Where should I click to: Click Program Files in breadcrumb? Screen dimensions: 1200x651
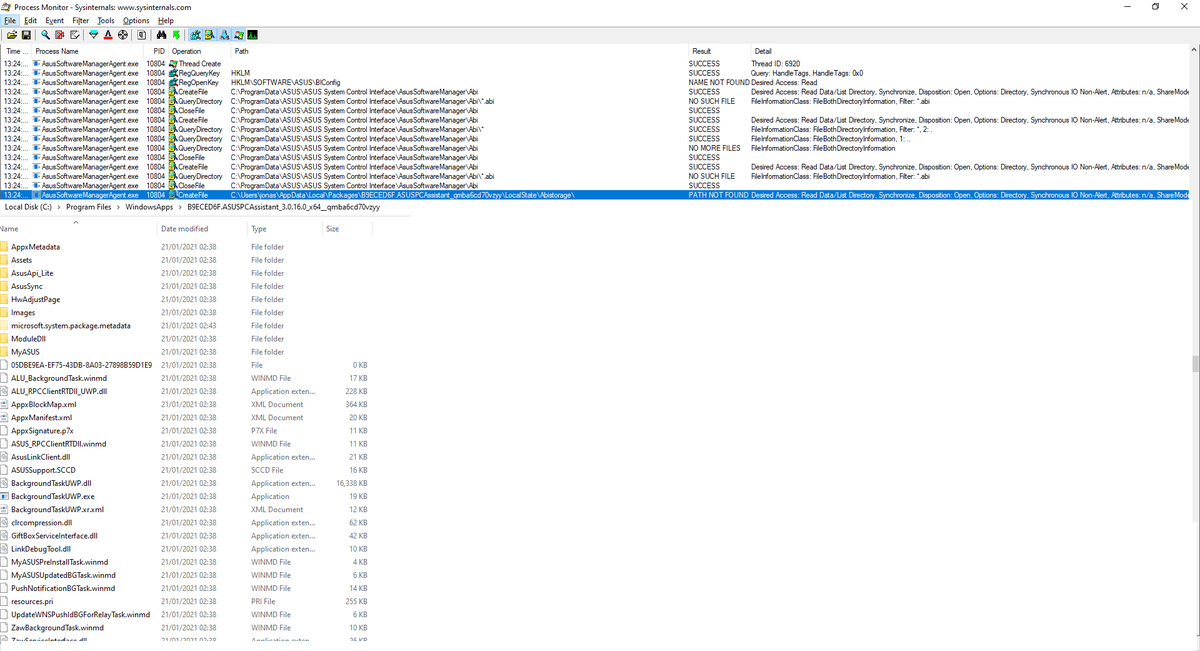[x=89, y=207]
